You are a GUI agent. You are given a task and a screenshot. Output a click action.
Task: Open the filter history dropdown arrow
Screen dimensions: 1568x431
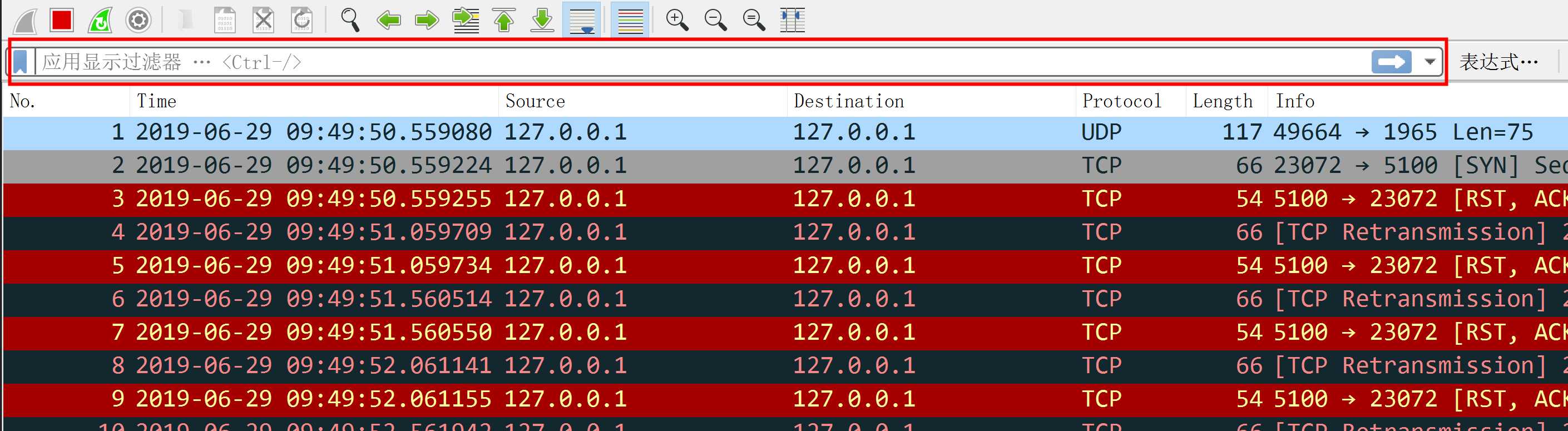click(x=1430, y=62)
